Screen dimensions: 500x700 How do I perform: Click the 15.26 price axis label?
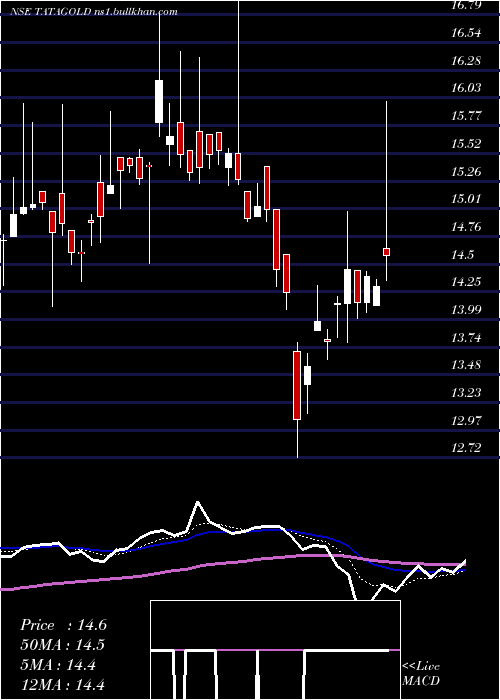click(x=466, y=171)
